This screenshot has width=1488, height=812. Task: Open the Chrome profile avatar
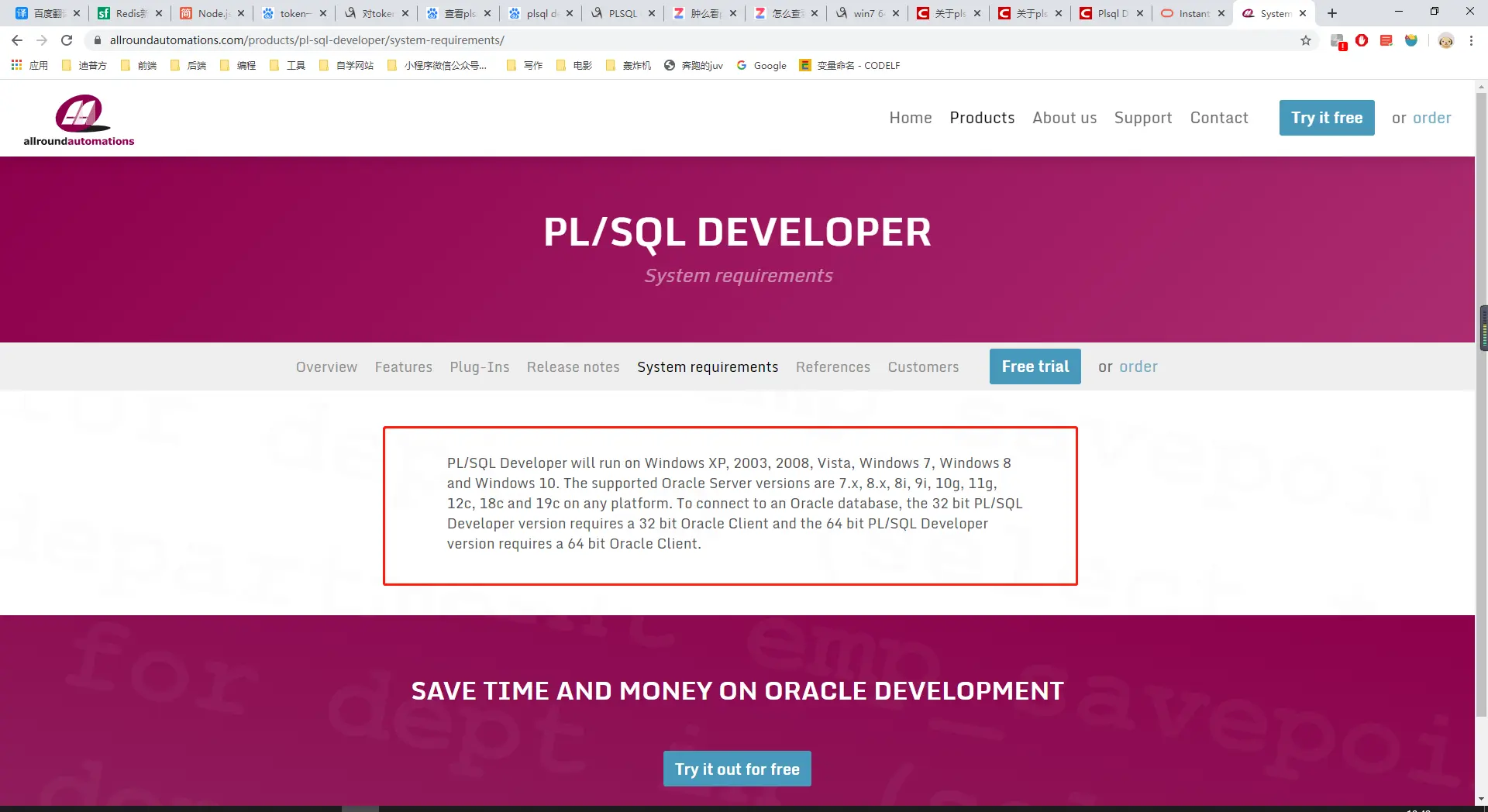click(x=1445, y=41)
